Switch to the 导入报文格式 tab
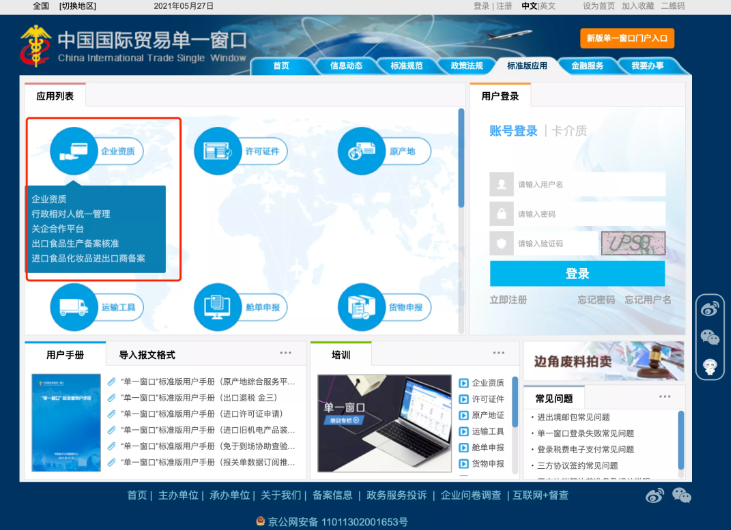The height and width of the screenshot is (530, 731). [x=147, y=355]
